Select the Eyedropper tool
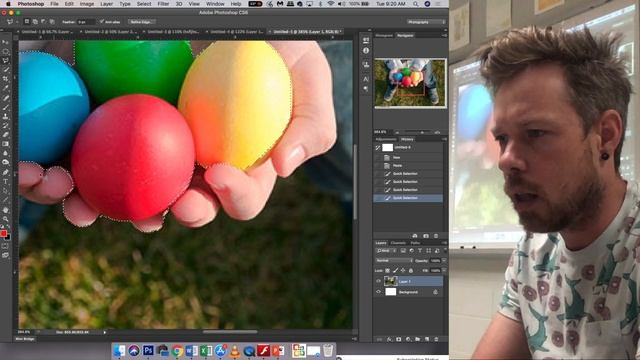640x360 pixels. (x=6, y=88)
